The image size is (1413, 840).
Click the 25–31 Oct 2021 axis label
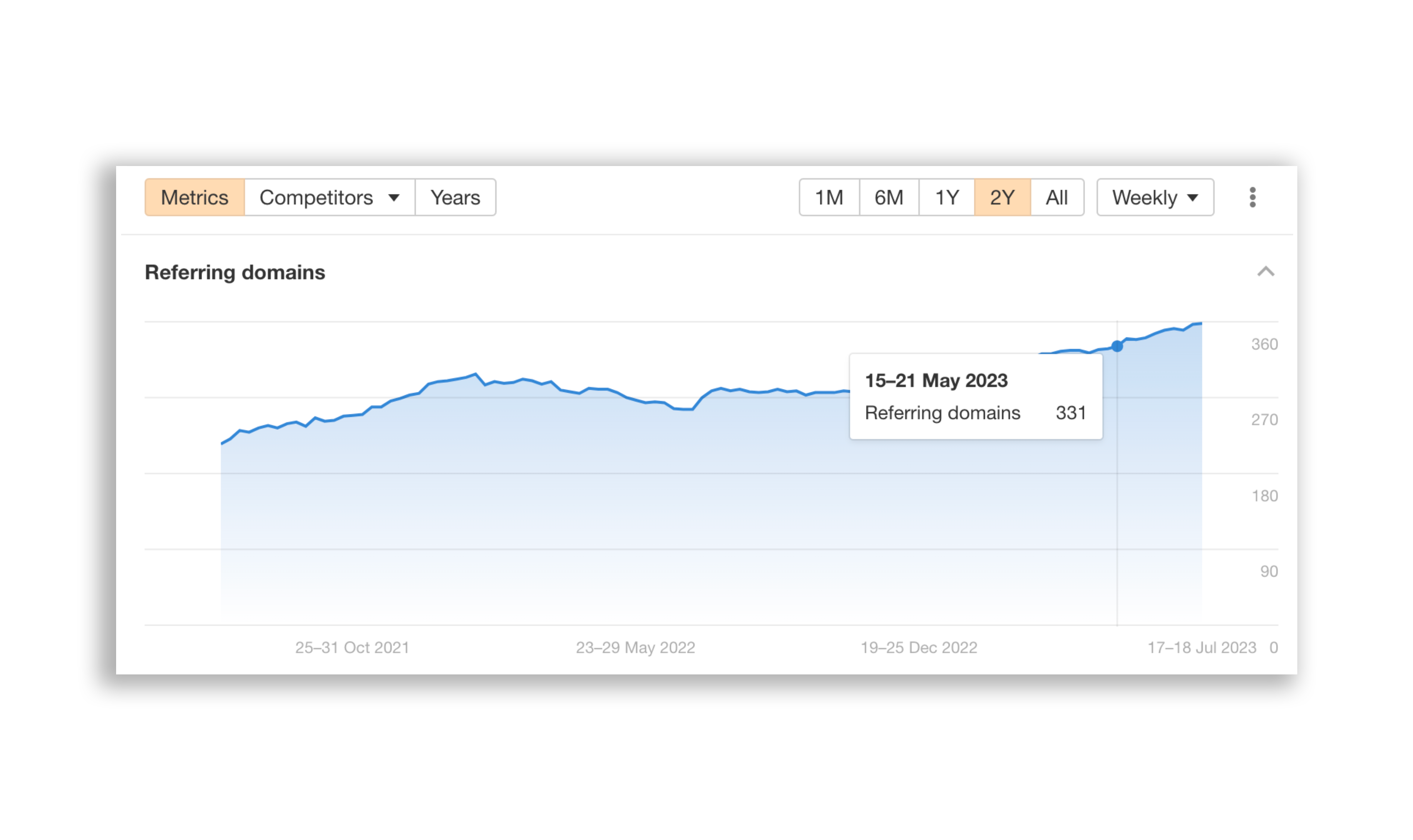click(x=352, y=647)
